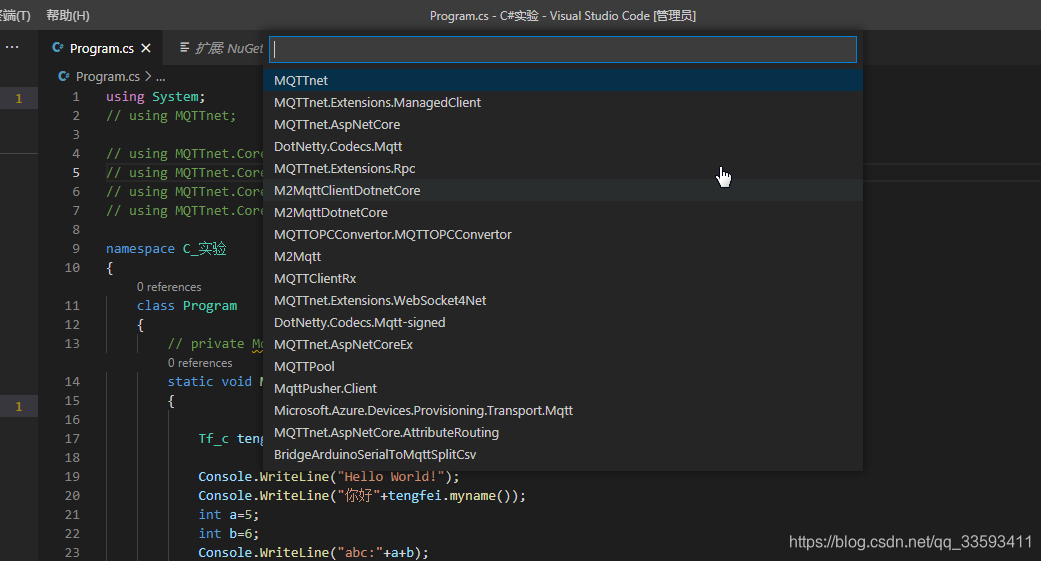Select MQTTnet.Extensions.Rpc entry
Screen dimensions: 1041x561
pos(563,168)
